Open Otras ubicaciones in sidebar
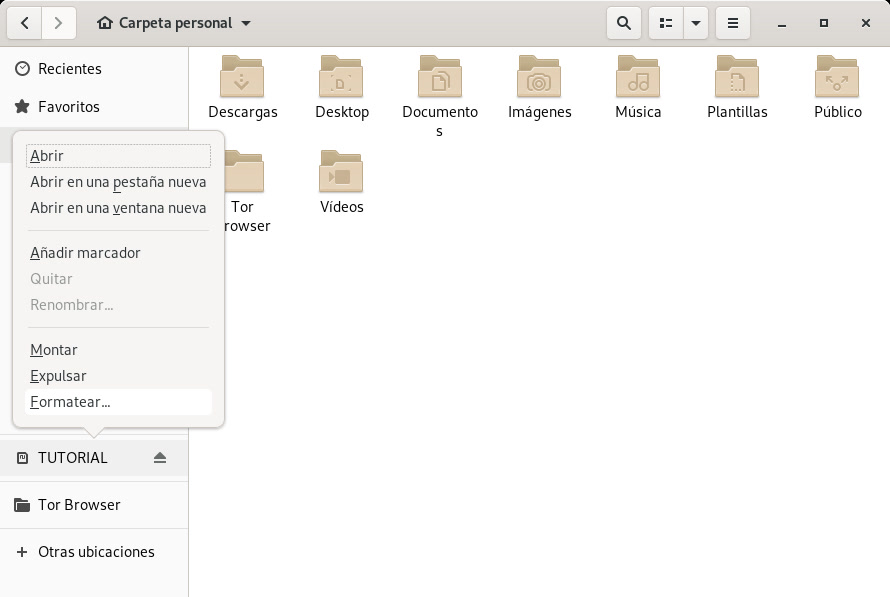 coord(96,552)
